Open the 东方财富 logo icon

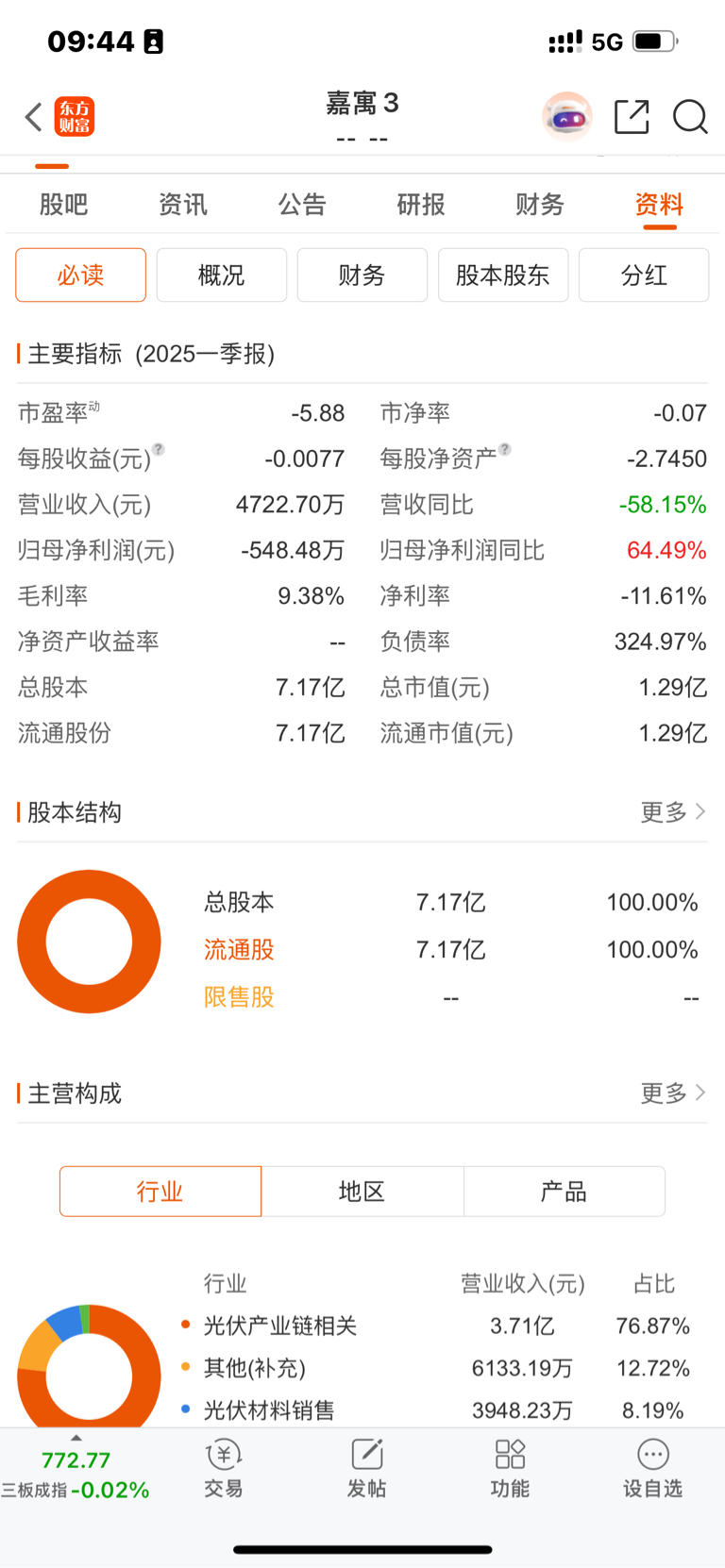click(x=75, y=117)
